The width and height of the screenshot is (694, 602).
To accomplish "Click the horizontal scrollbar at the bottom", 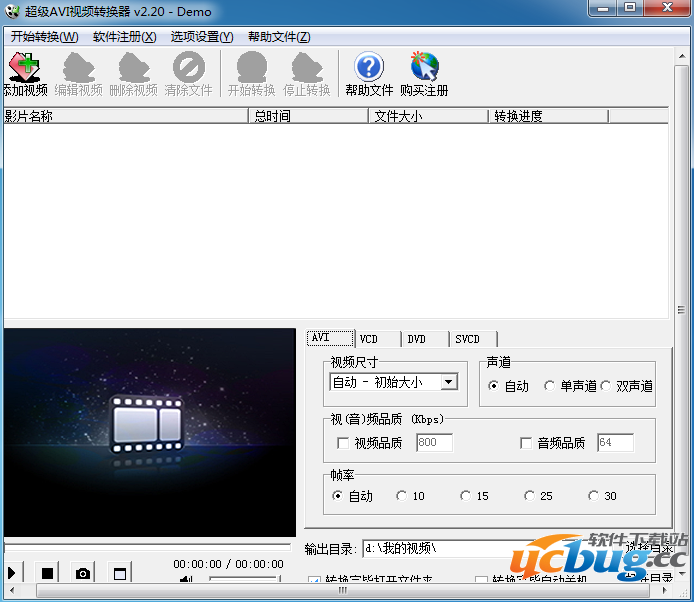I will point(342,591).
